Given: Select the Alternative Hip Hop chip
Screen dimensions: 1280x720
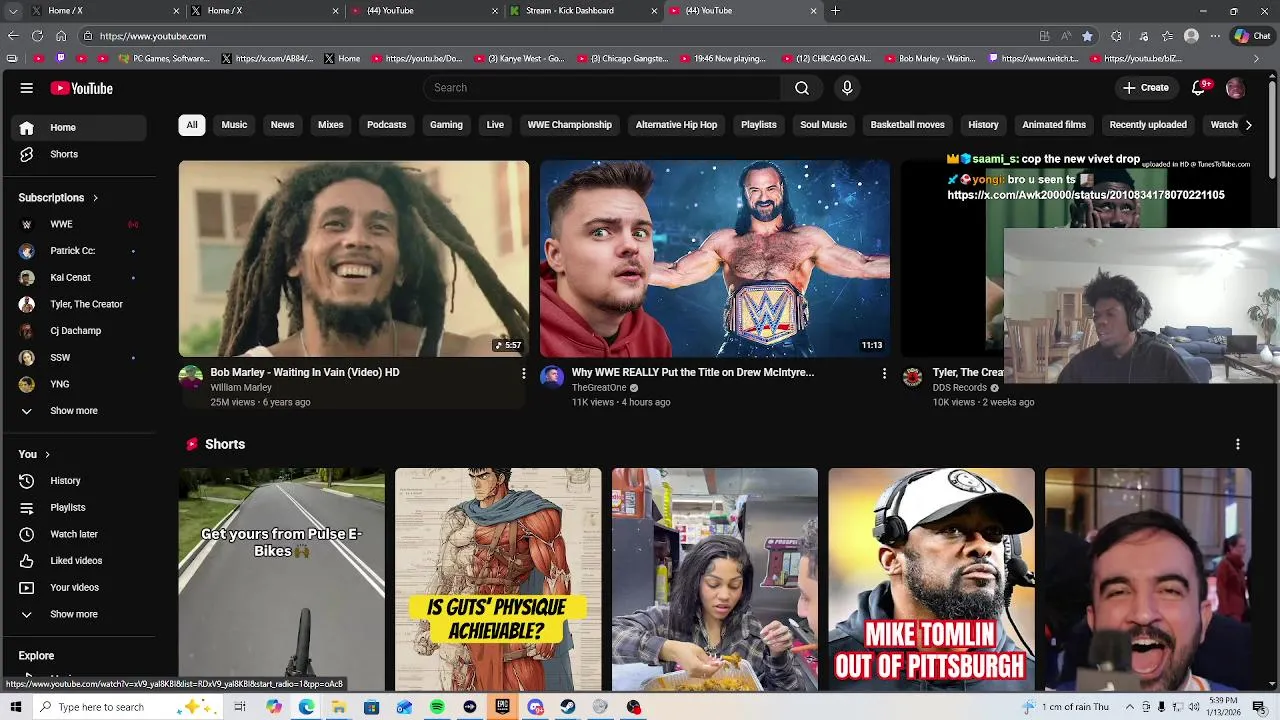Looking at the screenshot, I should [676, 125].
